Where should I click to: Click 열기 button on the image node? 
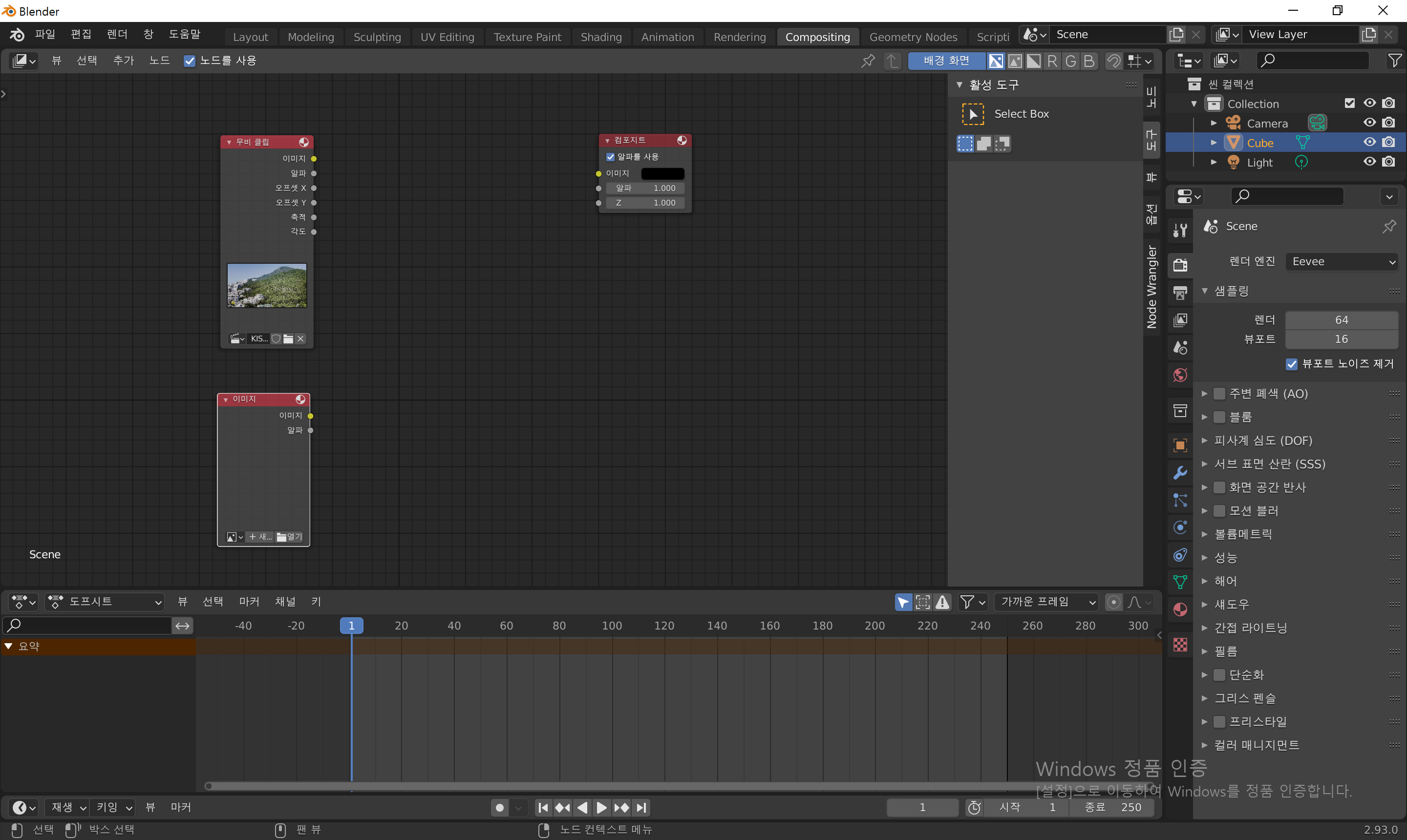click(290, 537)
